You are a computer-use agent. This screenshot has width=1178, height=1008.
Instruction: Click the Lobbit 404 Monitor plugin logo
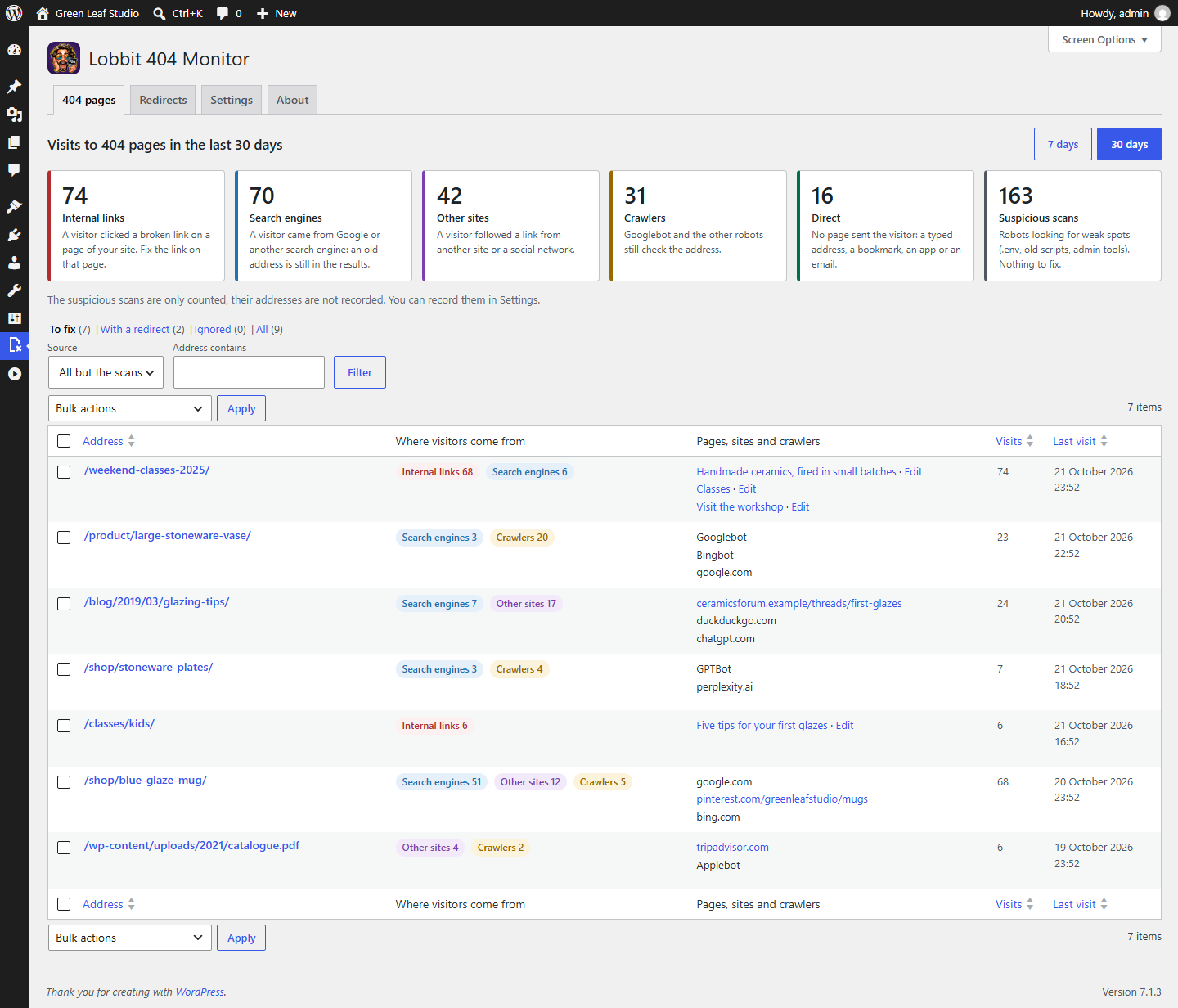(64, 58)
